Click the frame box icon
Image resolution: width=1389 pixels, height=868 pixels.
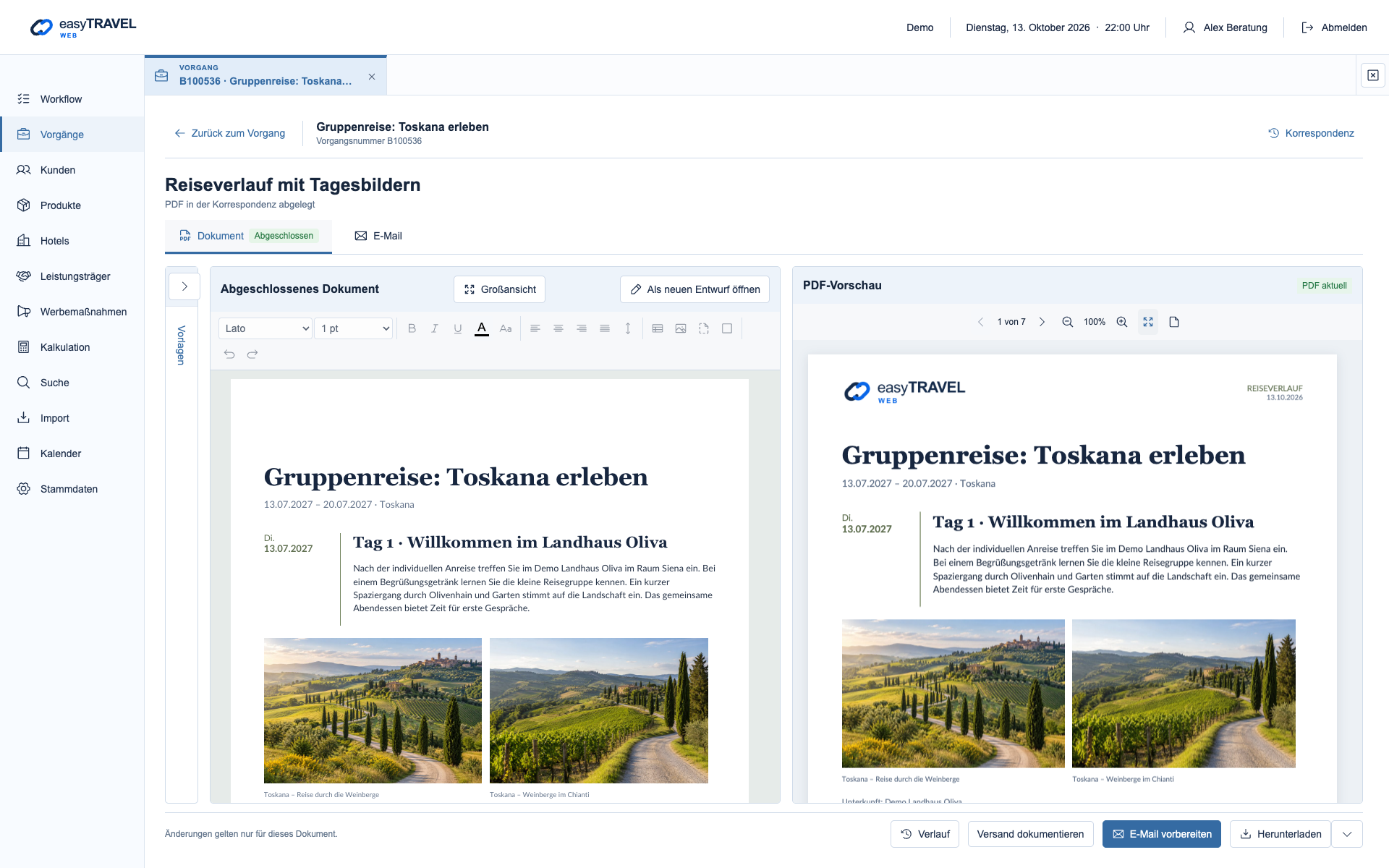pos(727,328)
